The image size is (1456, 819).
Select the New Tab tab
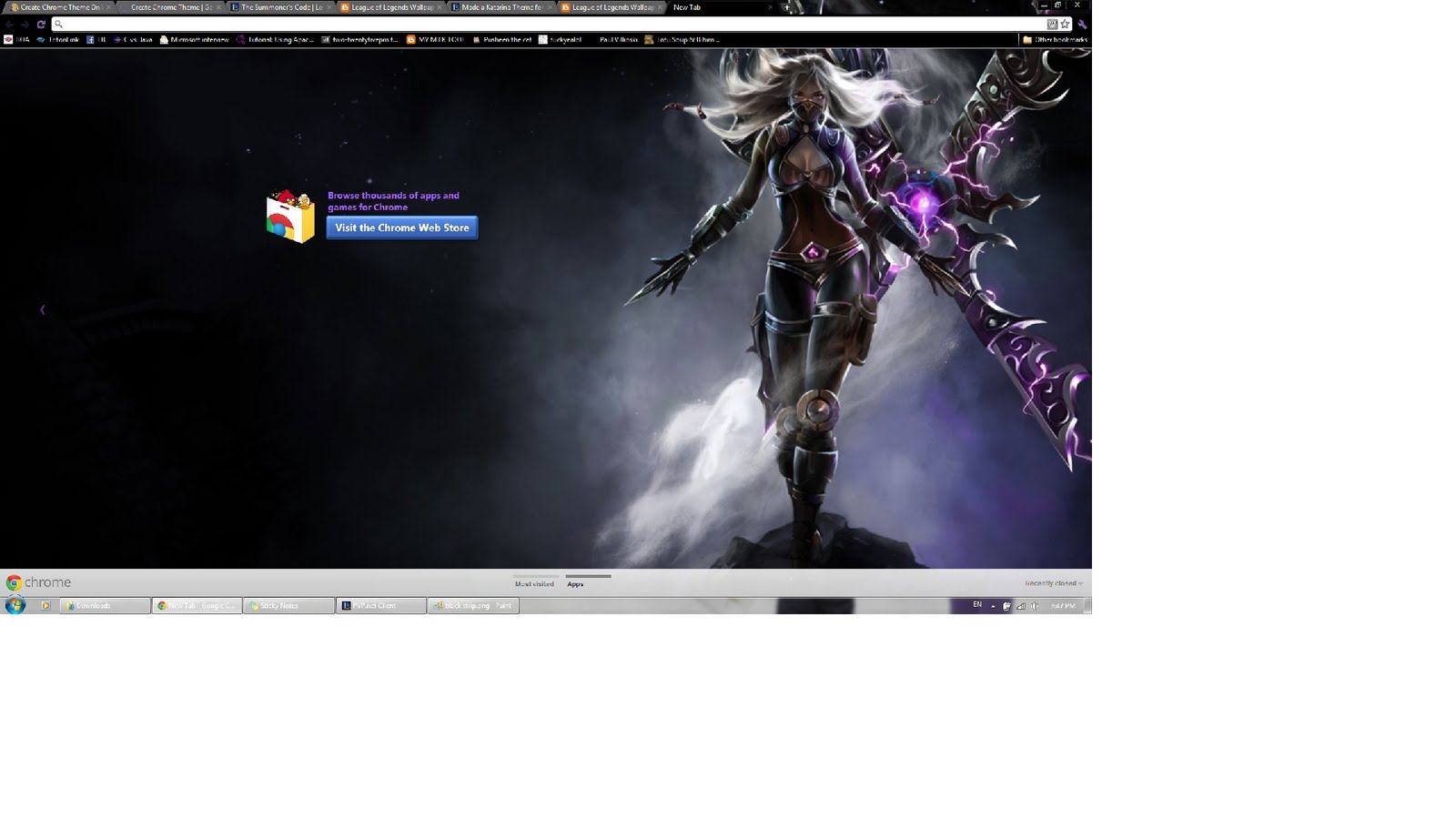[721, 7]
